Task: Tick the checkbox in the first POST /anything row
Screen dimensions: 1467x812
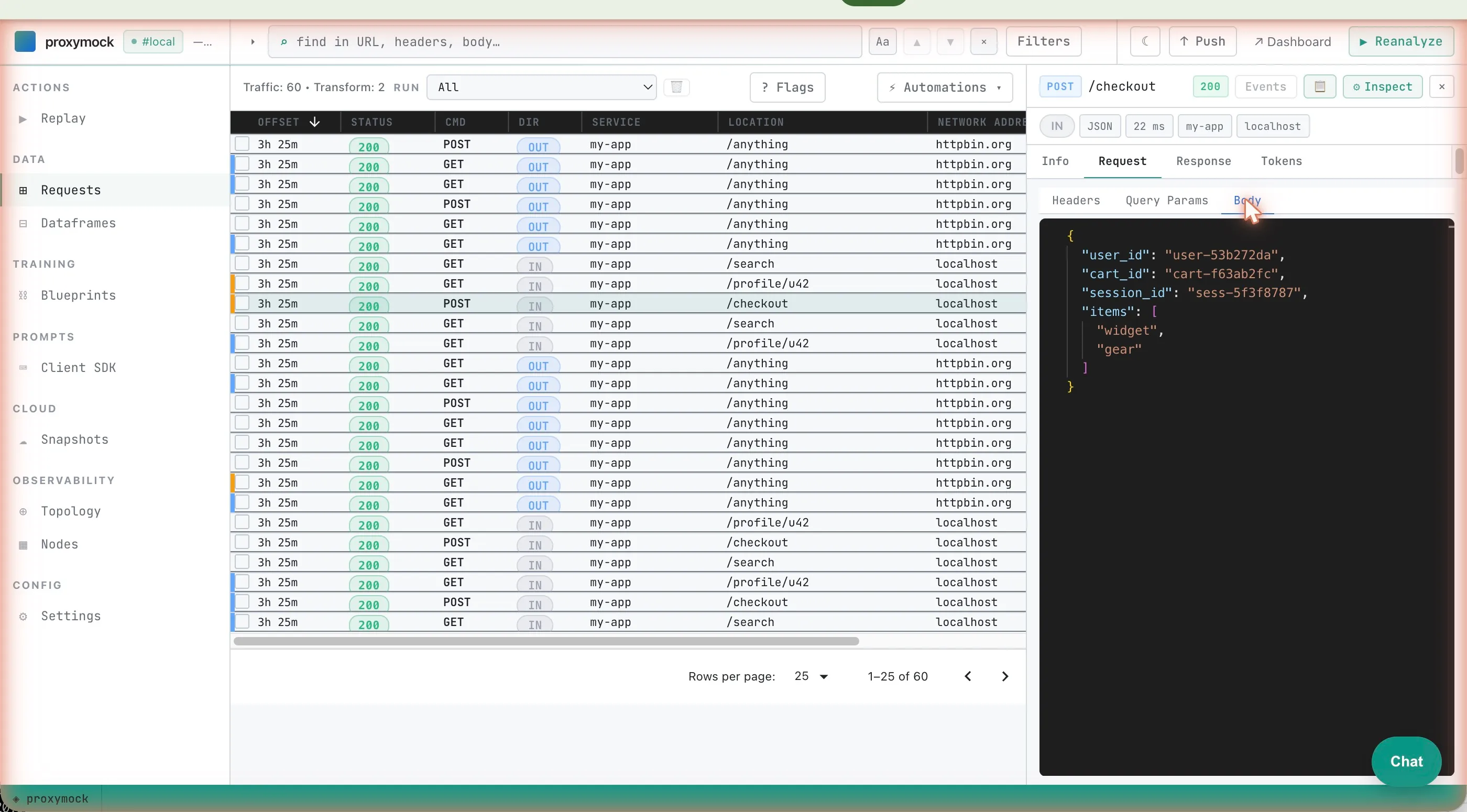Action: pyautogui.click(x=242, y=144)
